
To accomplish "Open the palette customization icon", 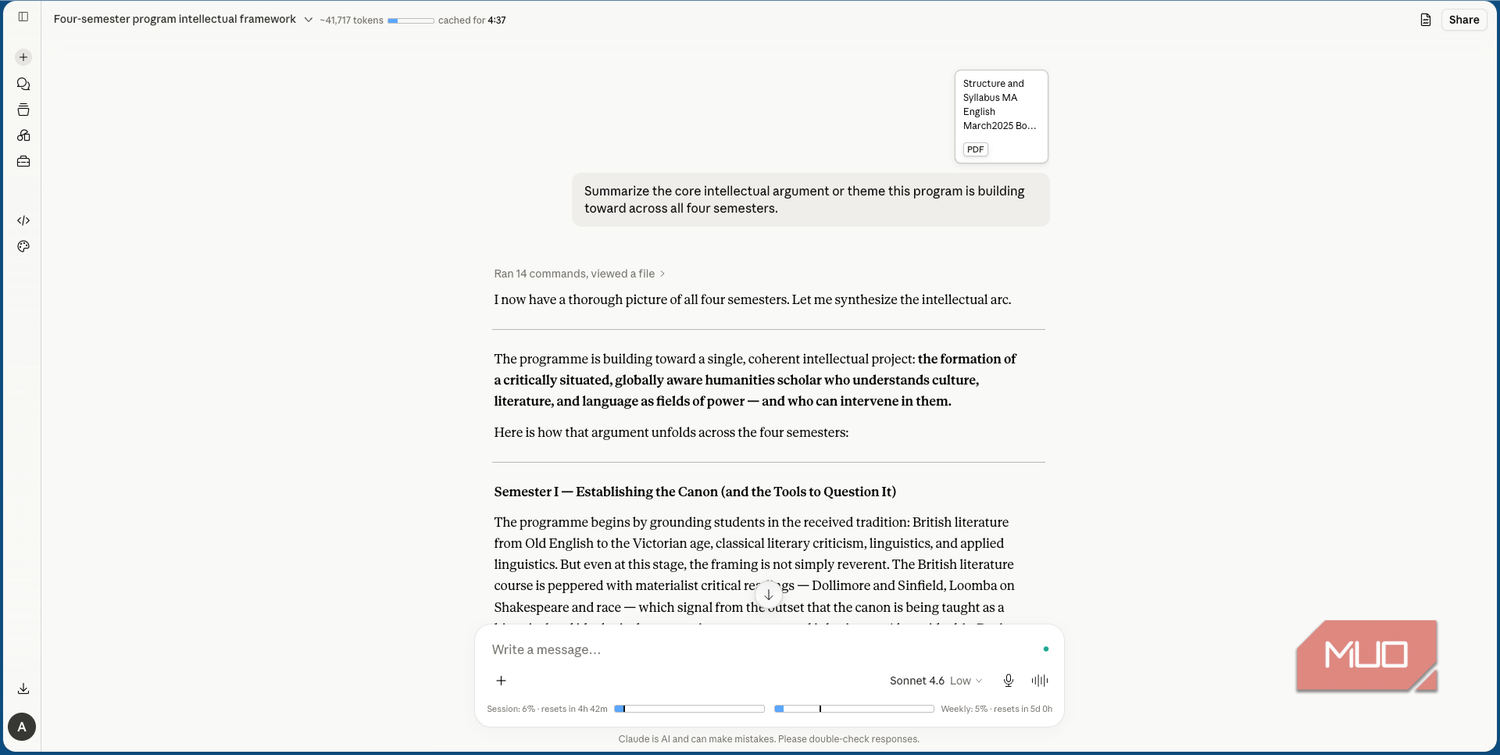I will point(23,246).
